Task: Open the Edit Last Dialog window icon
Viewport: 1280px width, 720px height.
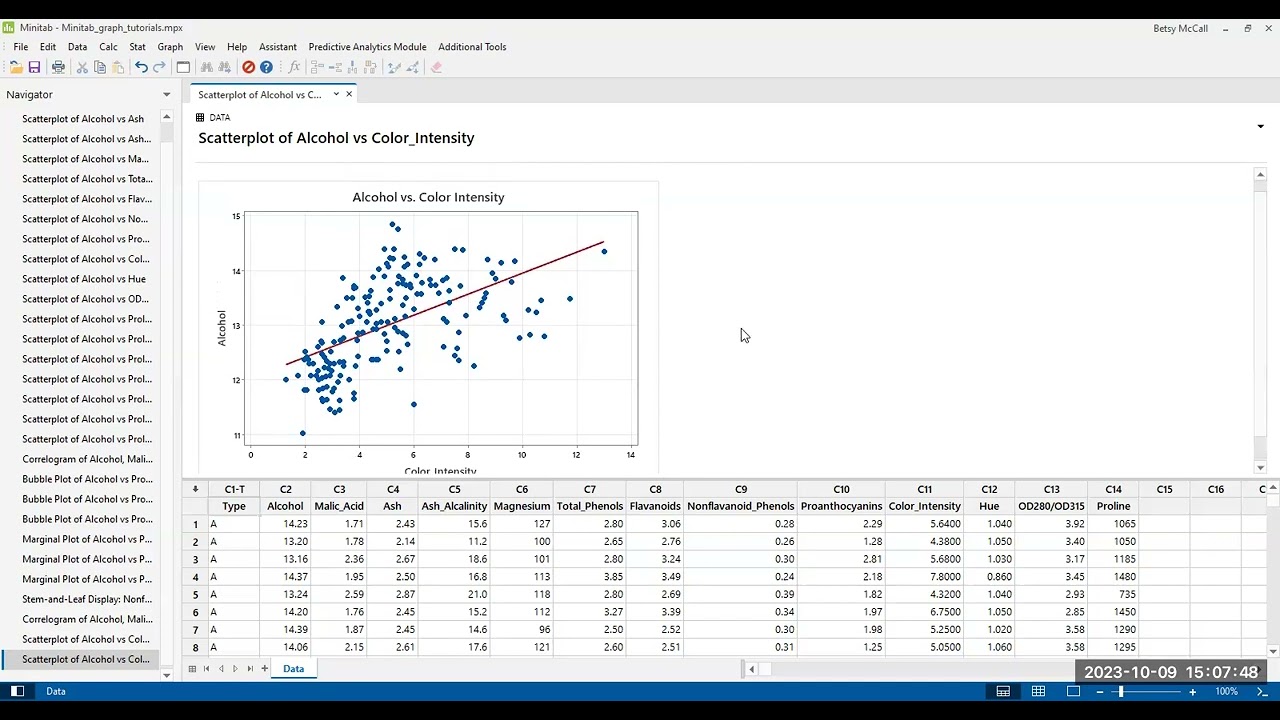Action: pos(183,67)
